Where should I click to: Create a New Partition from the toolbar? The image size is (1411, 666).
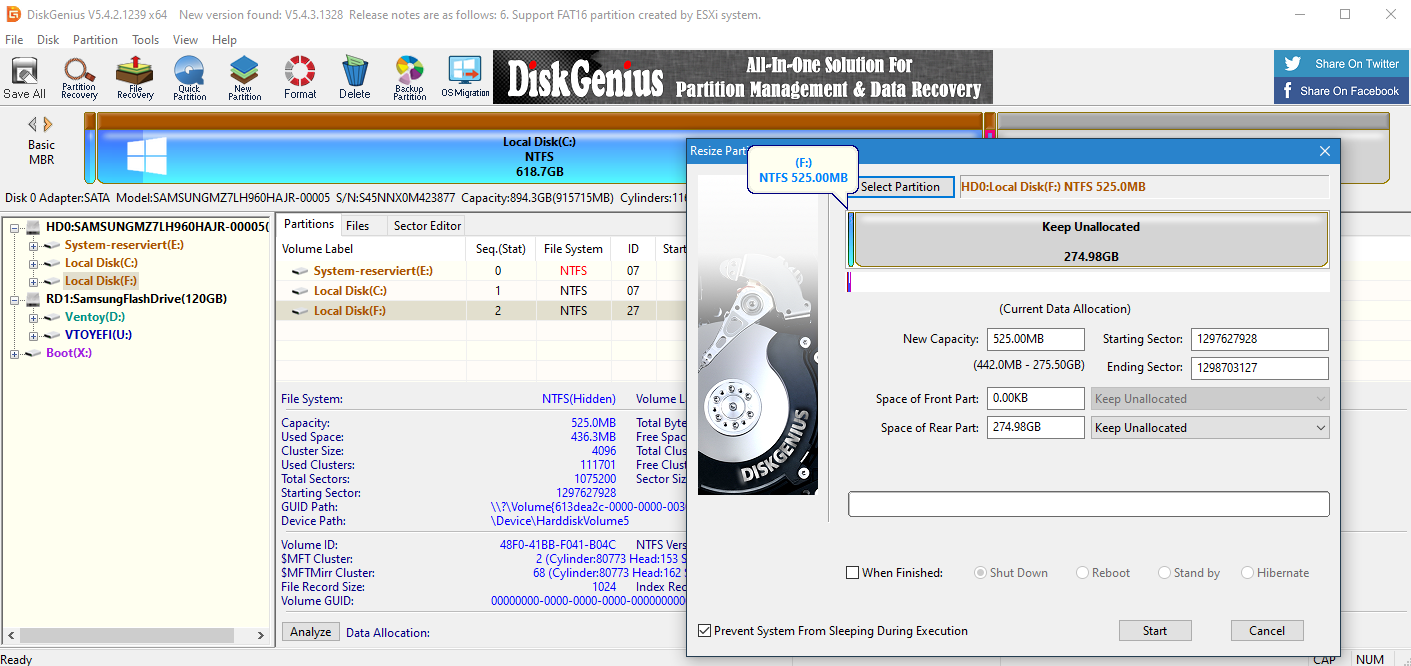[244, 78]
